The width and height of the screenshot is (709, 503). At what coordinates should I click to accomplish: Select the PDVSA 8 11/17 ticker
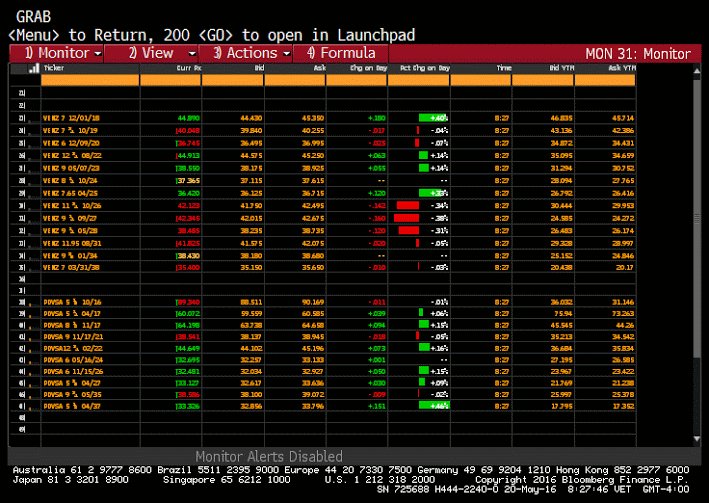72,325
